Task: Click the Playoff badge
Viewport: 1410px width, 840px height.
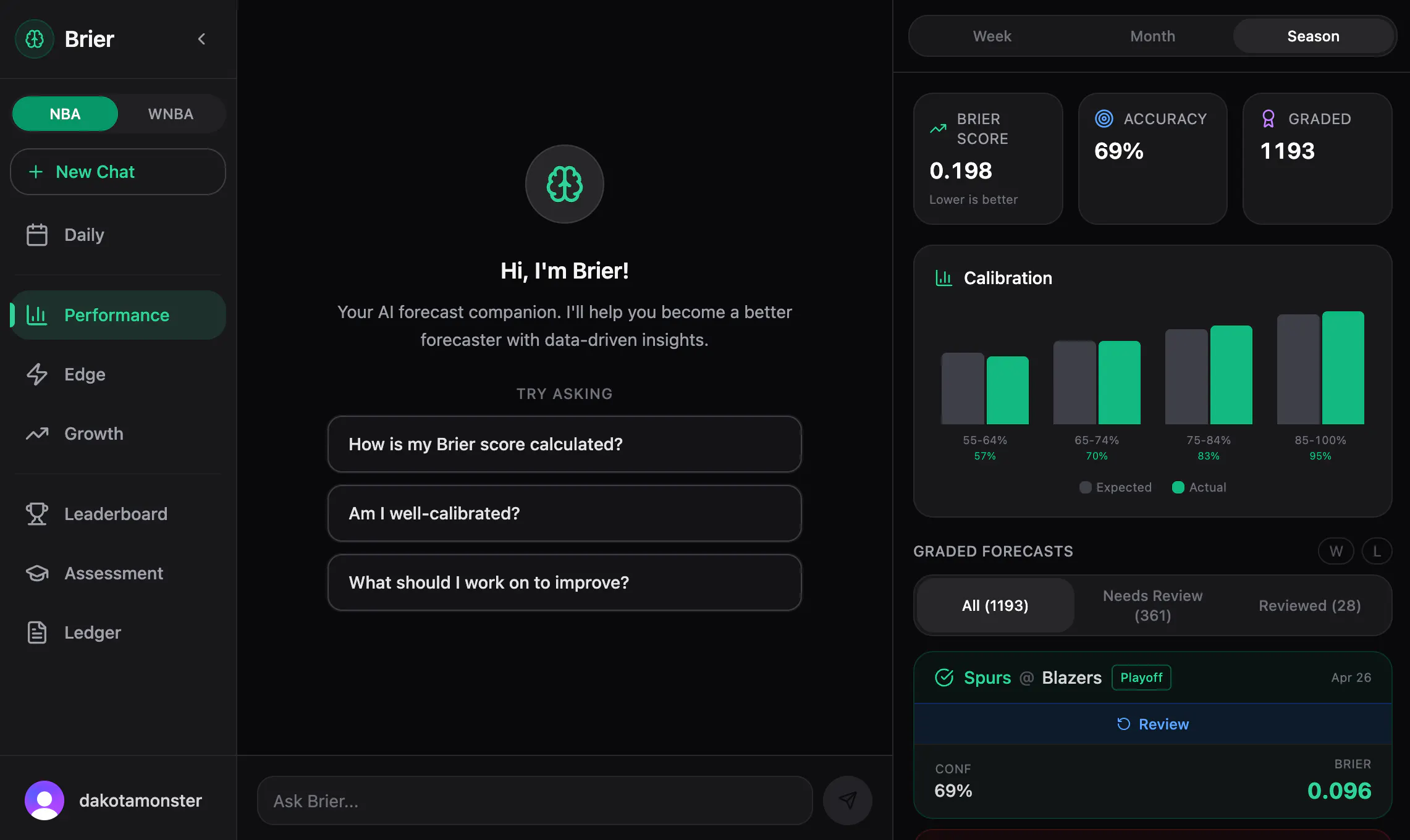Action: point(1141,678)
